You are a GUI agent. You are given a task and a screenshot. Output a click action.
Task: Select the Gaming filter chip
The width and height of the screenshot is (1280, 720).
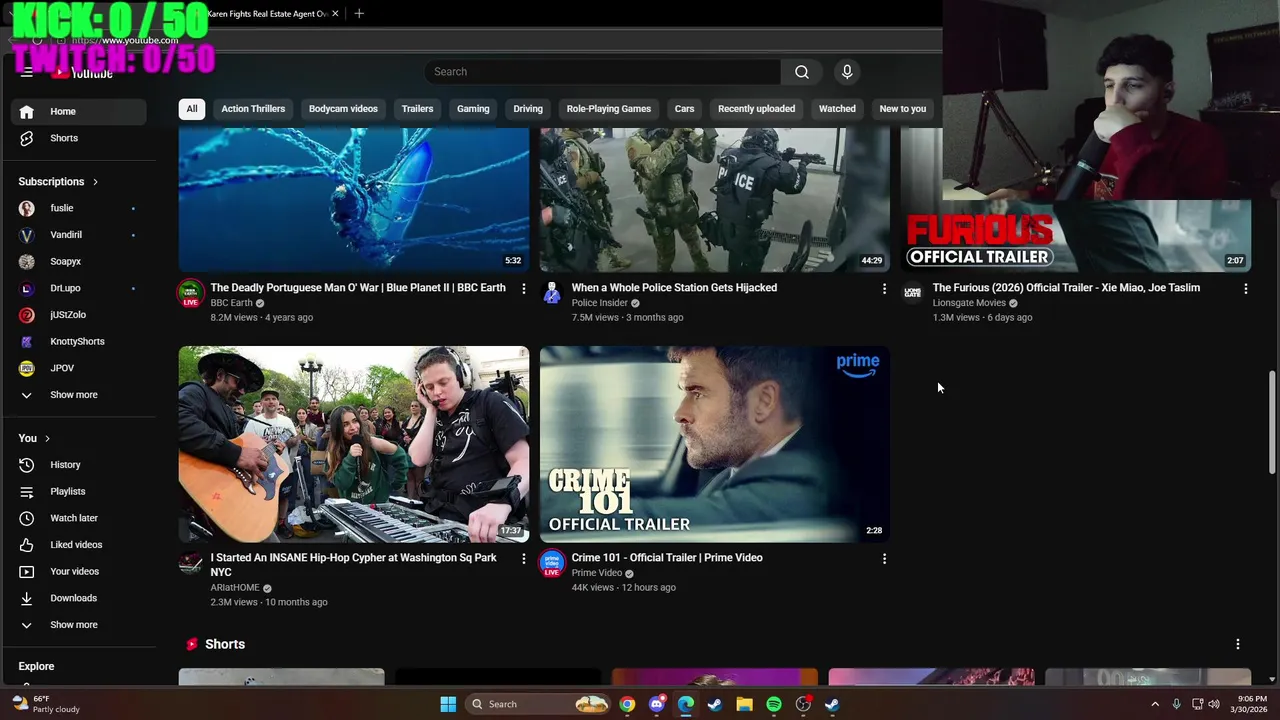473,109
